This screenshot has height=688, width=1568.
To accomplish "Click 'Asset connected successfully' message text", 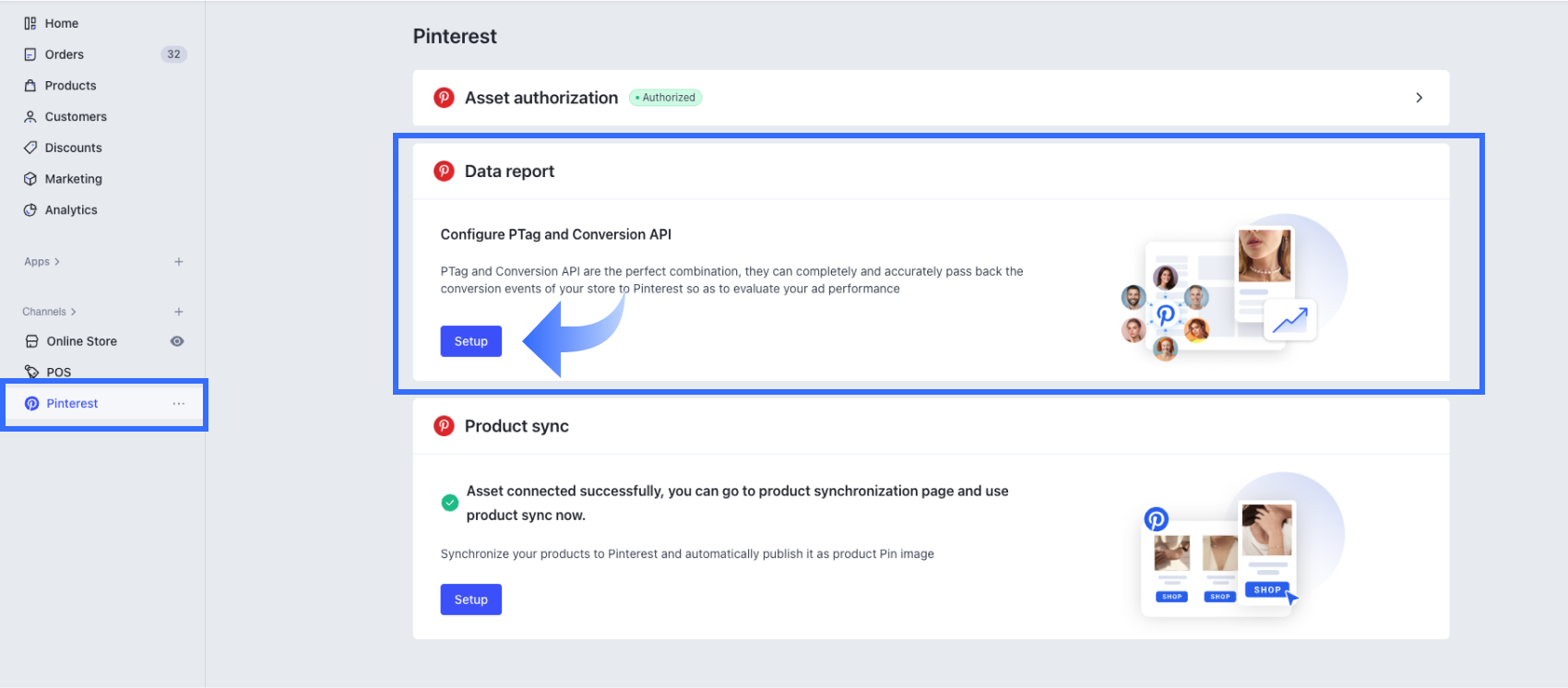I will pos(737,503).
